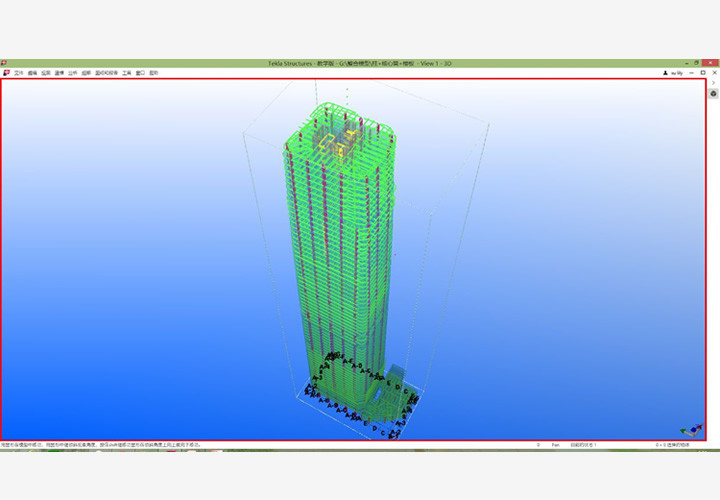Click the Tekla Structures window title text
This screenshot has height=500, width=720.
(x=359, y=63)
